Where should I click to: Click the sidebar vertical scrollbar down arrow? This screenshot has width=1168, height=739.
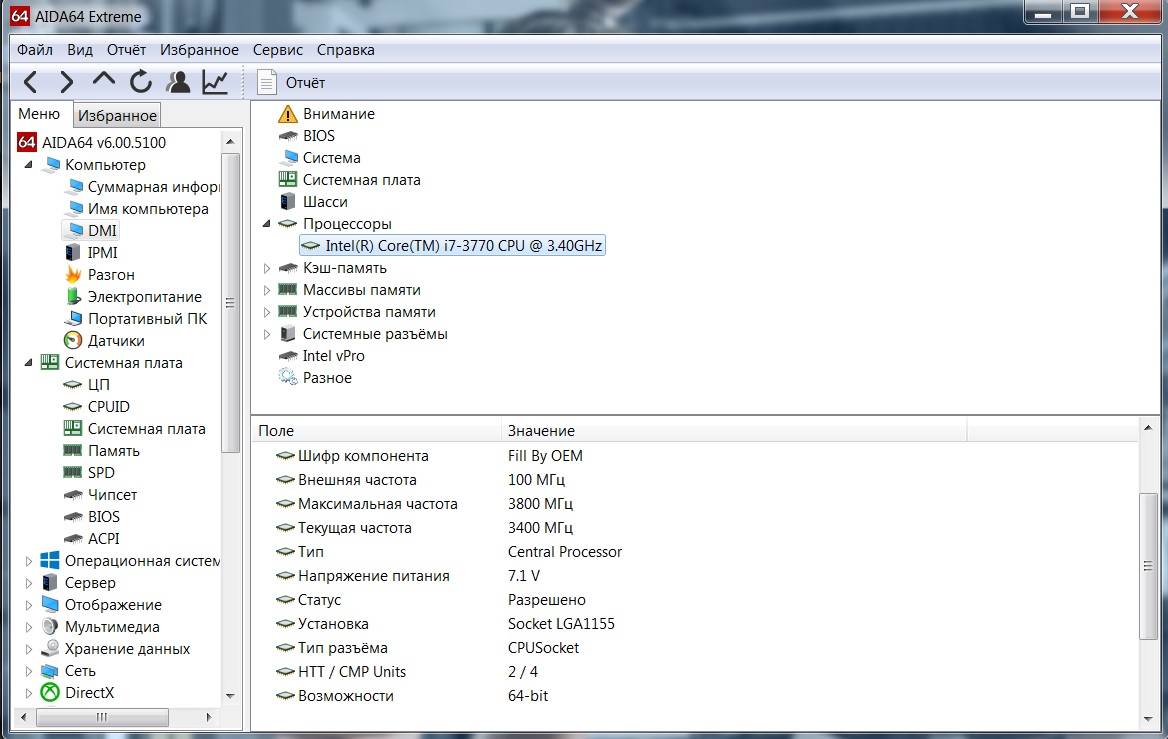(x=230, y=695)
